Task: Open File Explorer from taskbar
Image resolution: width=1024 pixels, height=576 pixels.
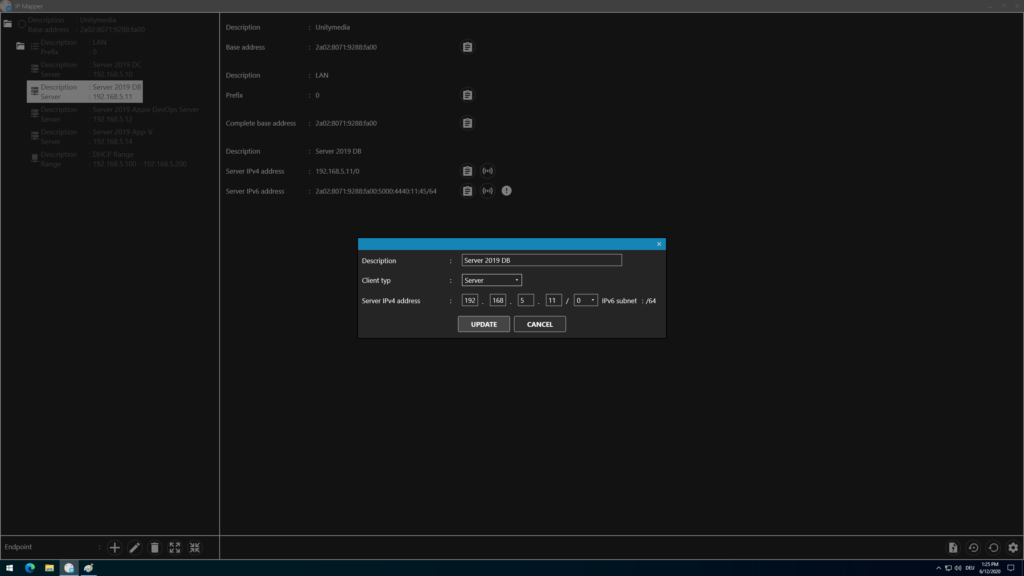Action: (x=49, y=568)
